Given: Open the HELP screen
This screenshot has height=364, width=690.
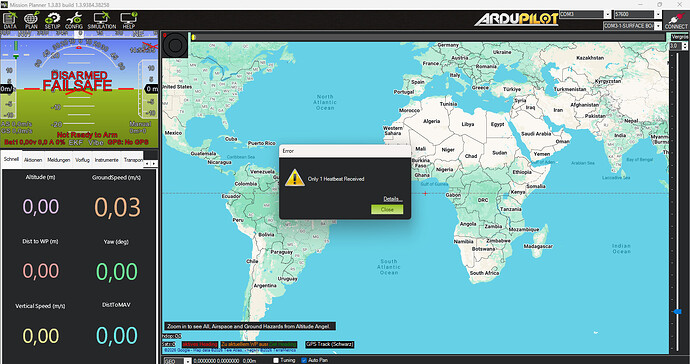Looking at the screenshot, I should click(128, 20).
